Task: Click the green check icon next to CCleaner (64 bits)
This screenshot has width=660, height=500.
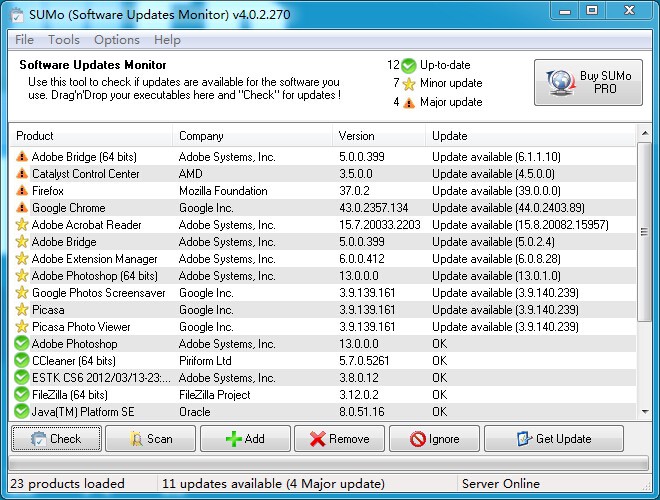Action: pyautogui.click(x=21, y=361)
